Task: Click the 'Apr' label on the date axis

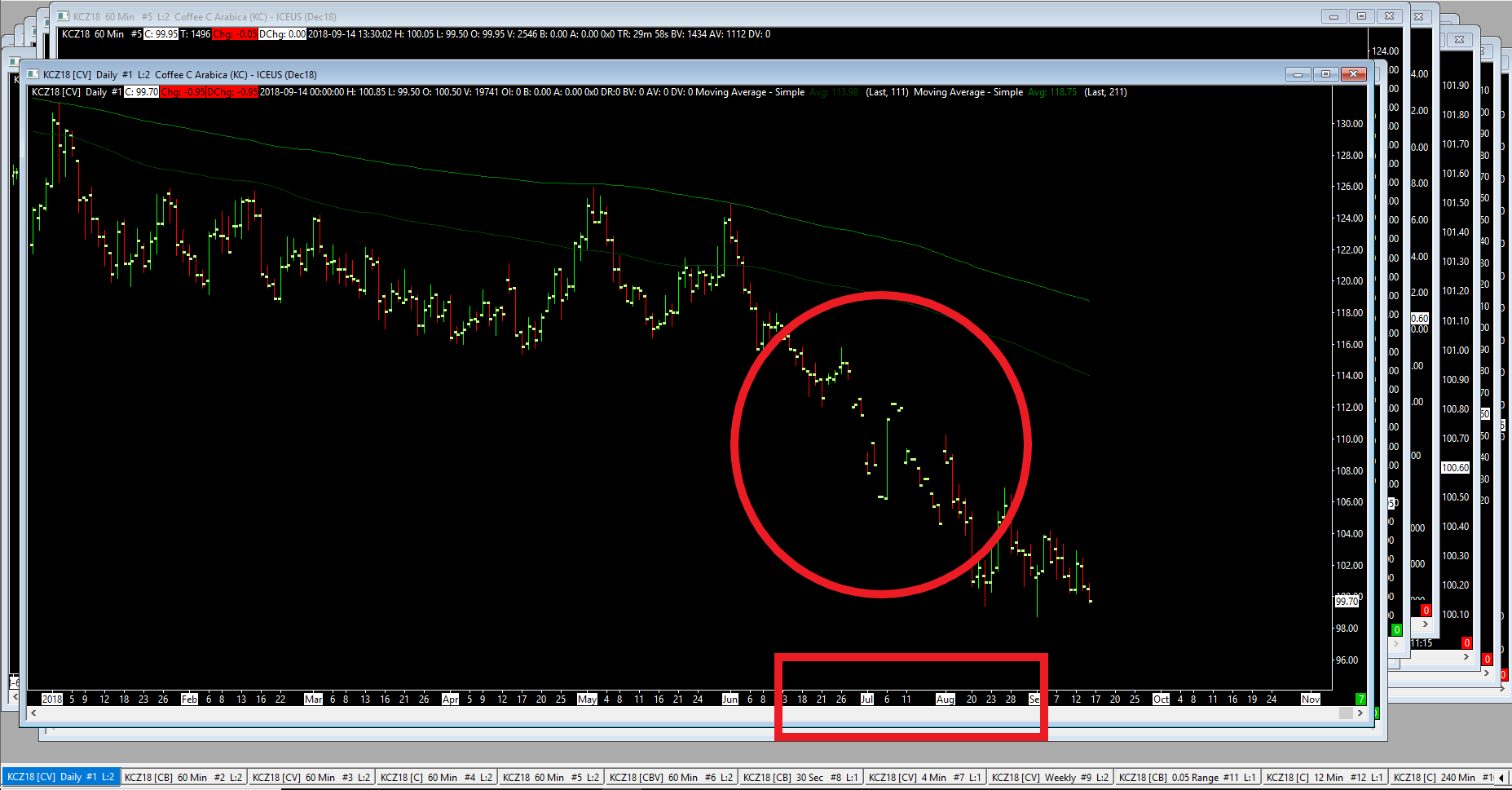Action: click(450, 700)
